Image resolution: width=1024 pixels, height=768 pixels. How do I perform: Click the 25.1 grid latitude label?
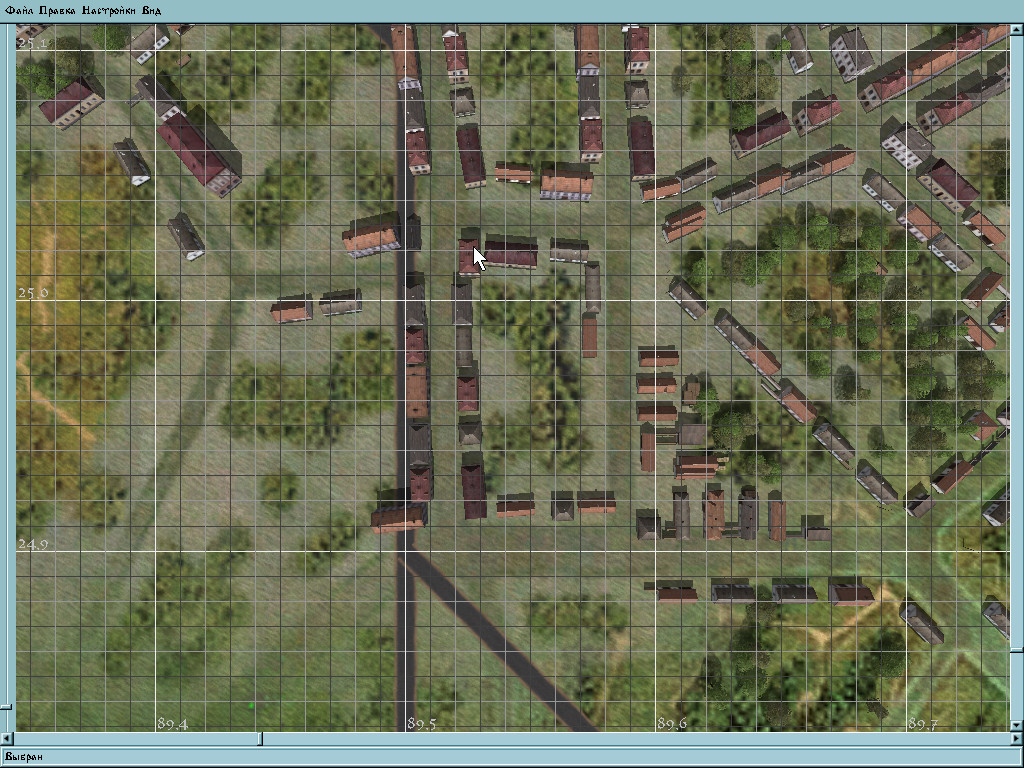pyautogui.click(x=33, y=44)
